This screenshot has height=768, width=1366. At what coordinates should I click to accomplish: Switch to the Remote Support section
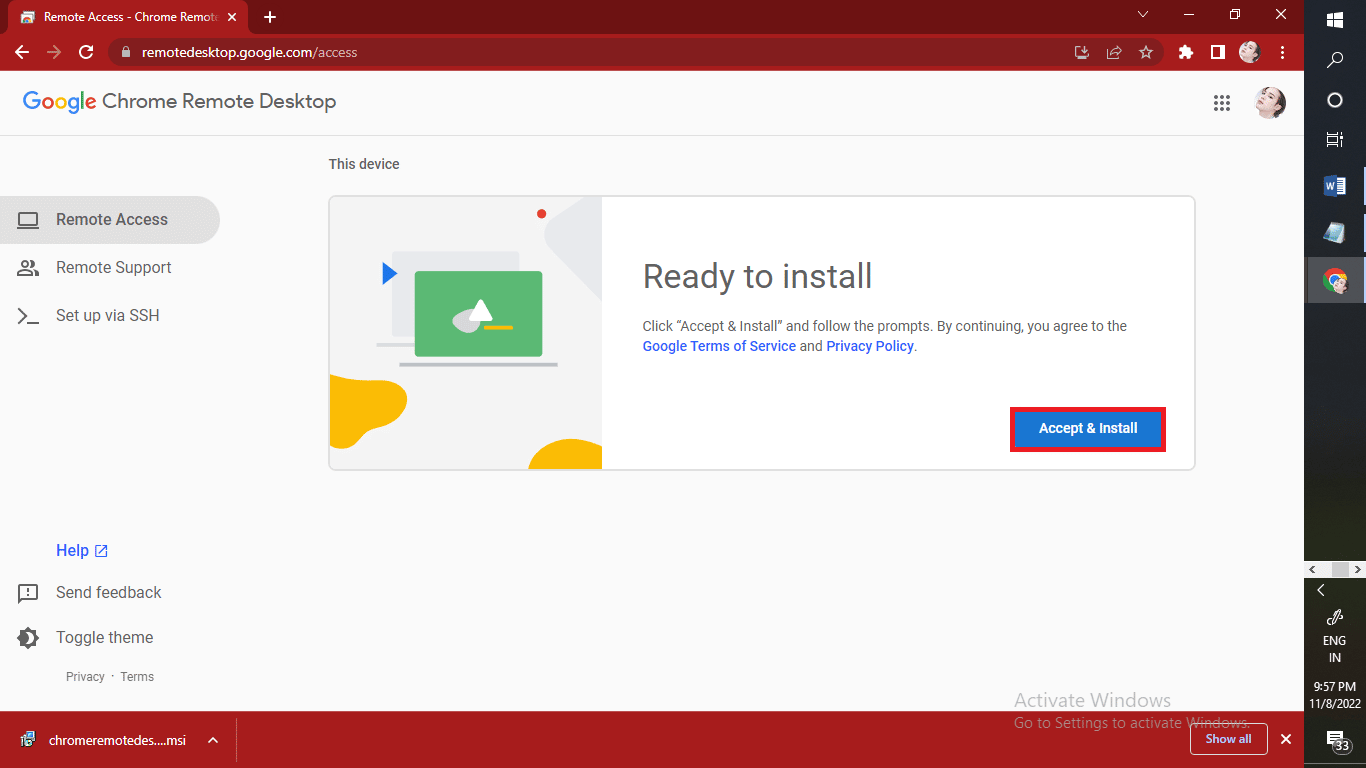point(113,267)
